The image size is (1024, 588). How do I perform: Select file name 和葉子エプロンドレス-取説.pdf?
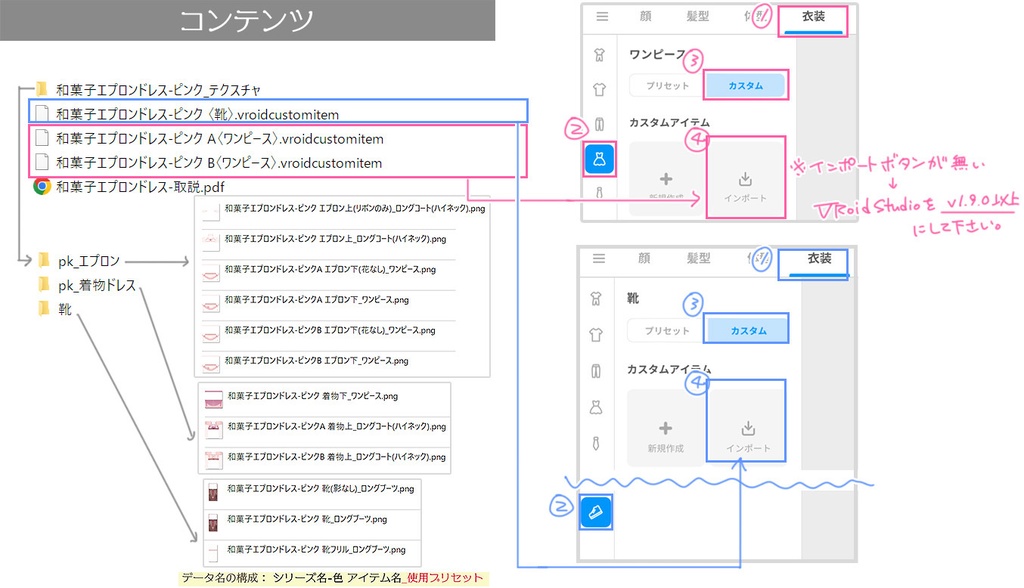click(140, 187)
